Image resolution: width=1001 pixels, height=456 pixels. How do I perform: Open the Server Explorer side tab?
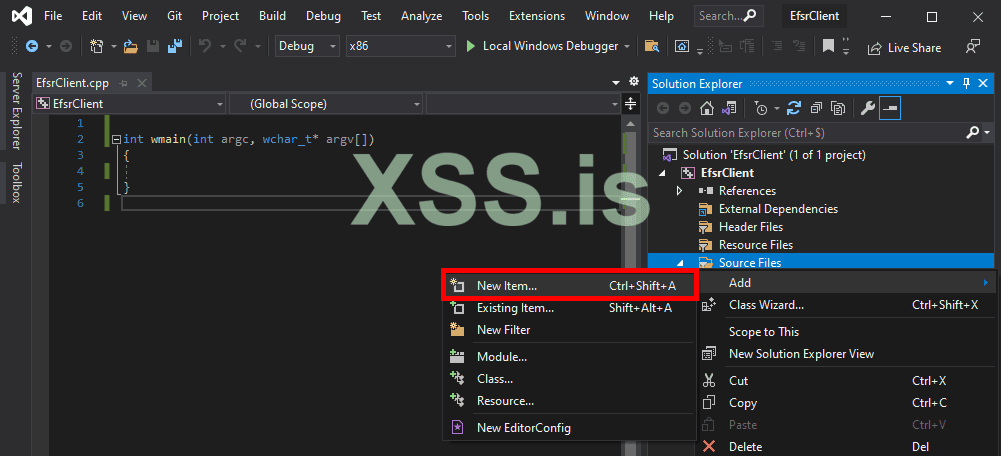tap(17, 113)
